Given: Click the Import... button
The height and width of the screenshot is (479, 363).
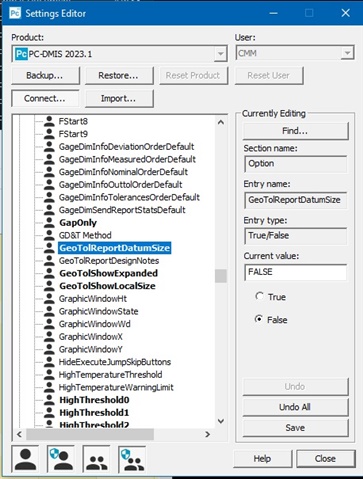Looking at the screenshot, I should tap(119, 98).
